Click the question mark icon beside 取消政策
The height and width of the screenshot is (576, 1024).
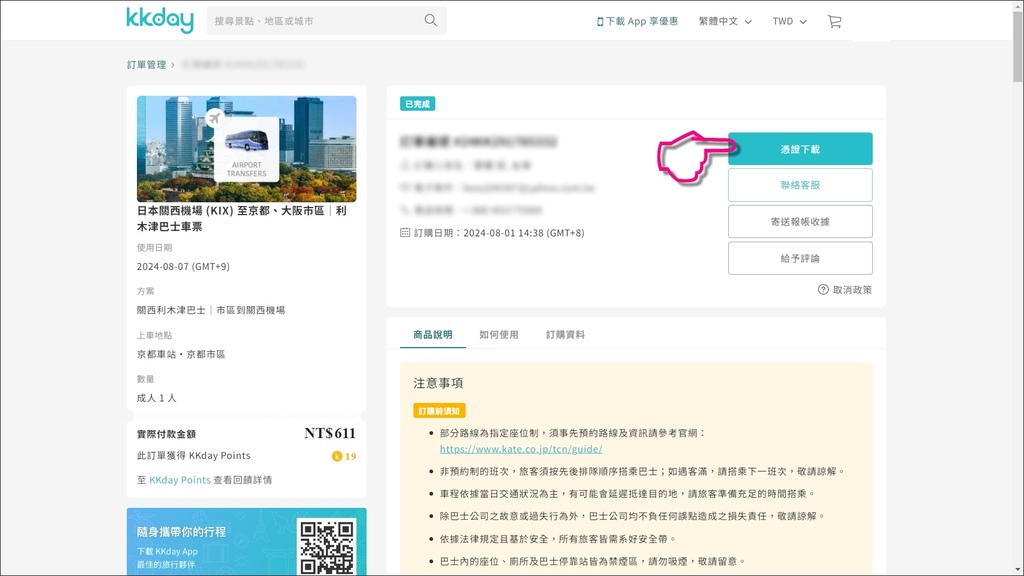(x=823, y=289)
